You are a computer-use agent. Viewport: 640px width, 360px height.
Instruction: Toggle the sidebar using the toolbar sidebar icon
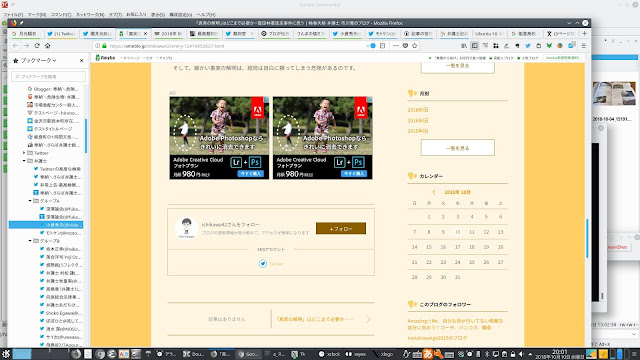(x=475, y=46)
